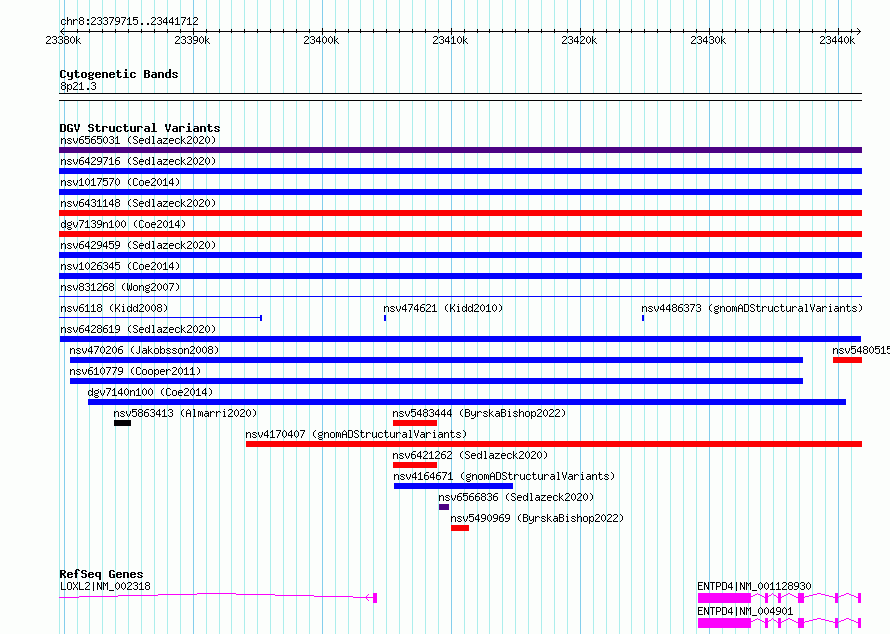Click the ENTPD4|NM_004901 gene label
The image size is (890, 634).
745,611
